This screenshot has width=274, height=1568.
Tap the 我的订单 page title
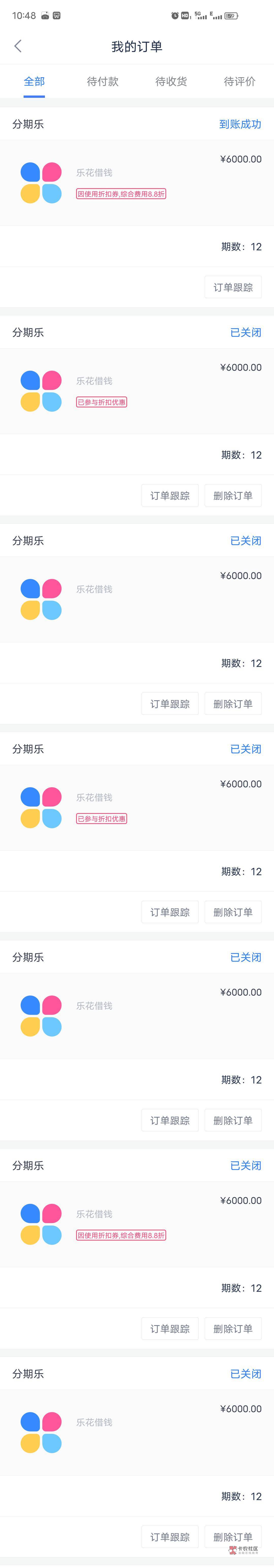coord(137,46)
